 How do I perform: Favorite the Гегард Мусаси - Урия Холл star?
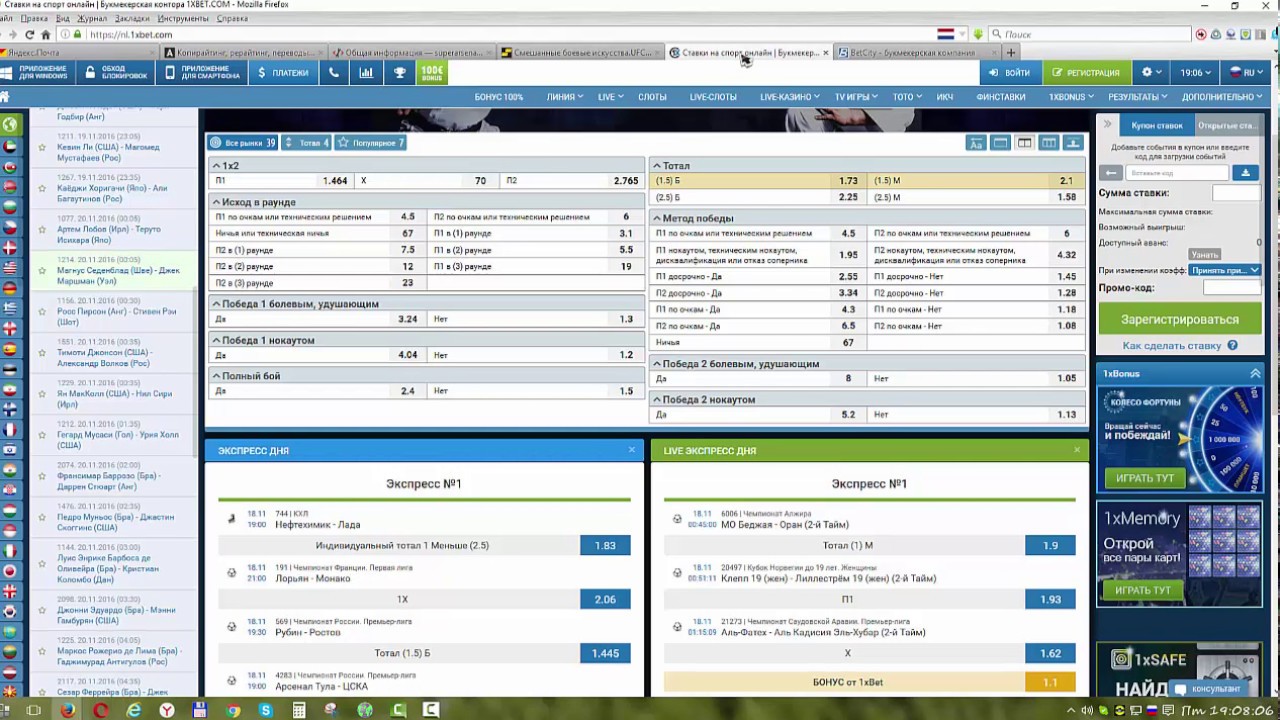pyautogui.click(x=42, y=434)
